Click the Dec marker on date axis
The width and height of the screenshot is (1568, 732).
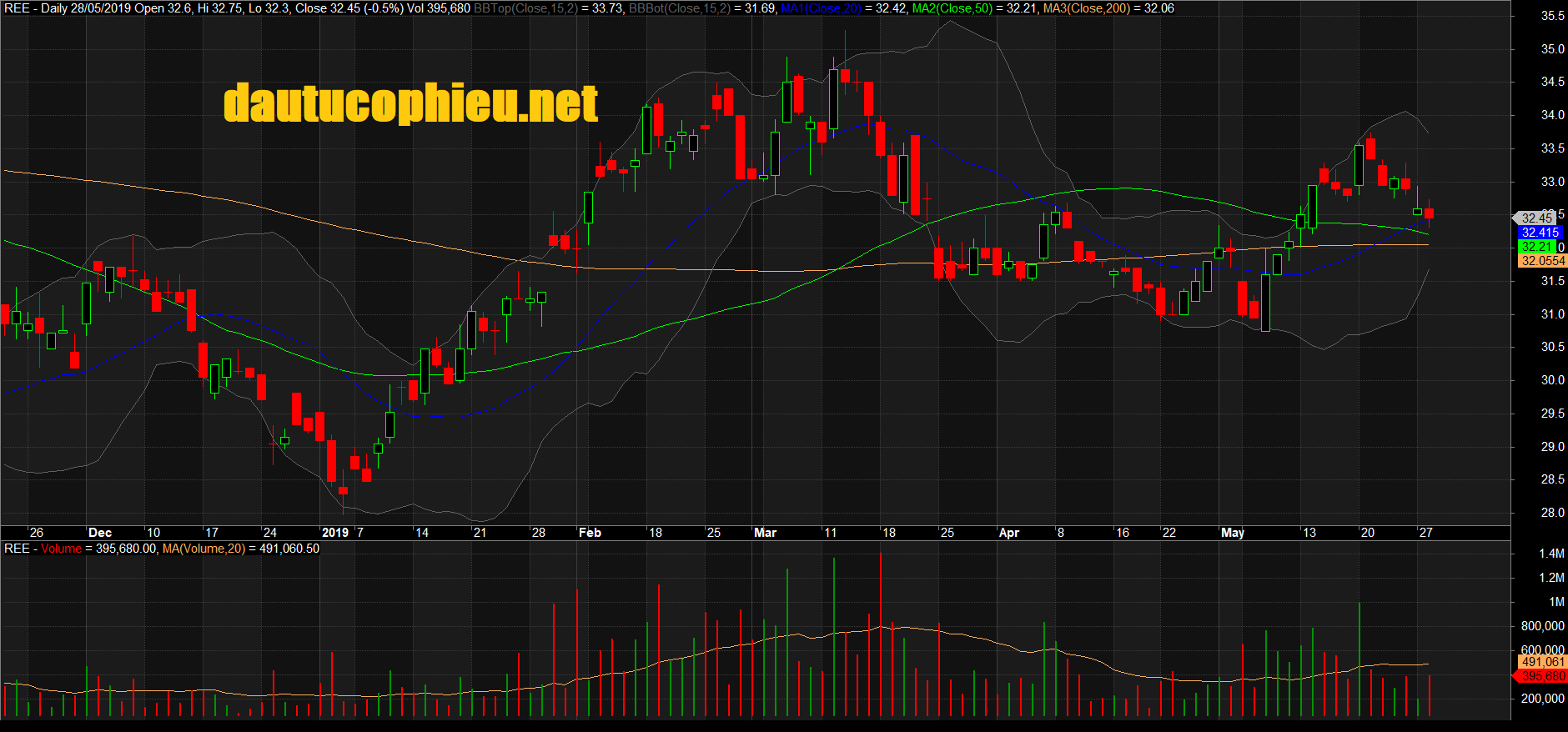[x=100, y=533]
